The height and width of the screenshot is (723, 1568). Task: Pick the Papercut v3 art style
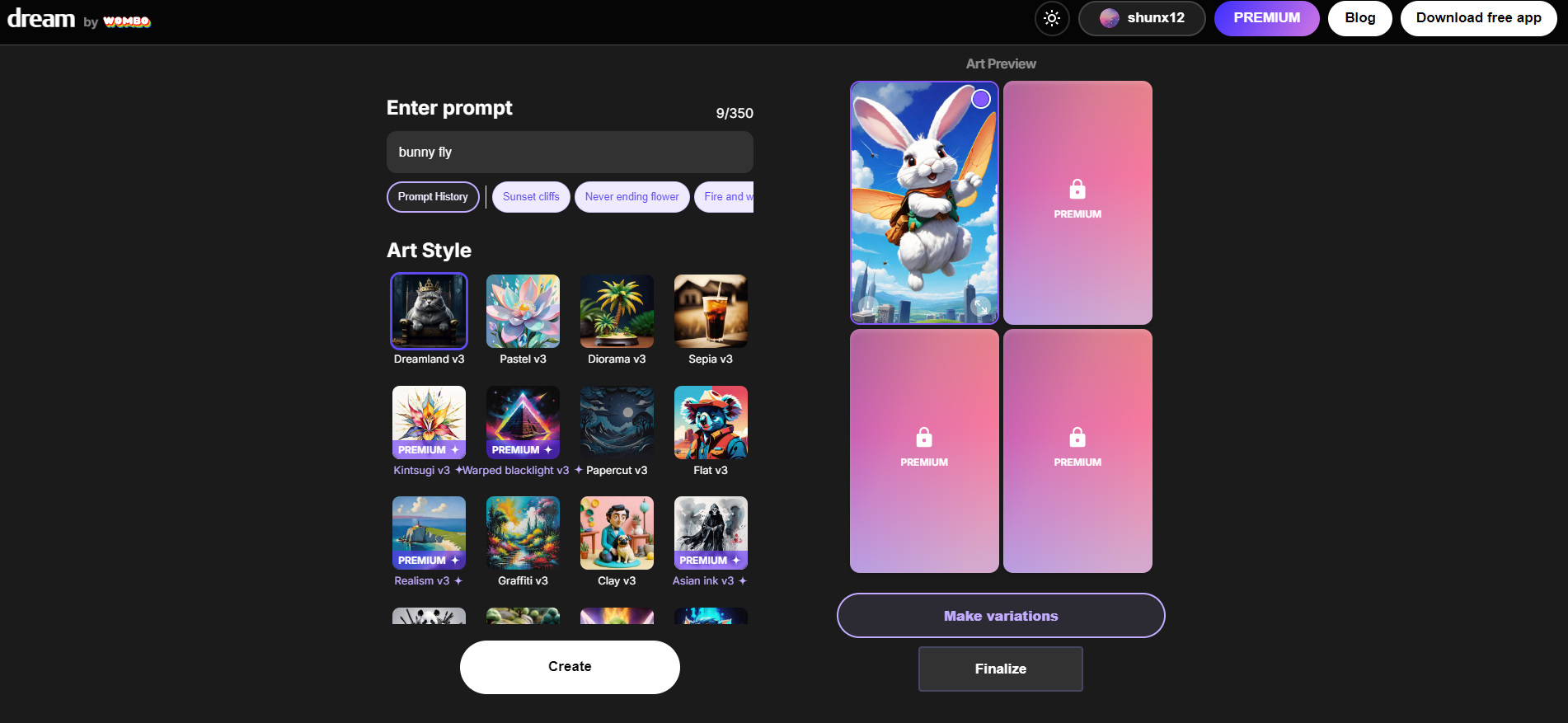click(617, 422)
